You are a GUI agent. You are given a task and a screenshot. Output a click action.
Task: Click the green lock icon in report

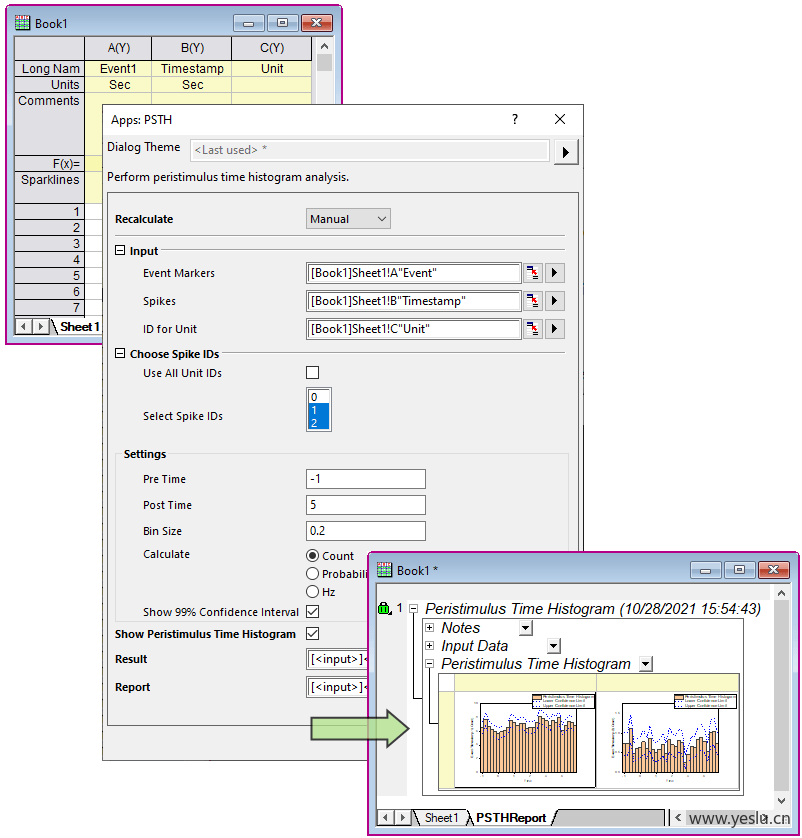coord(383,608)
